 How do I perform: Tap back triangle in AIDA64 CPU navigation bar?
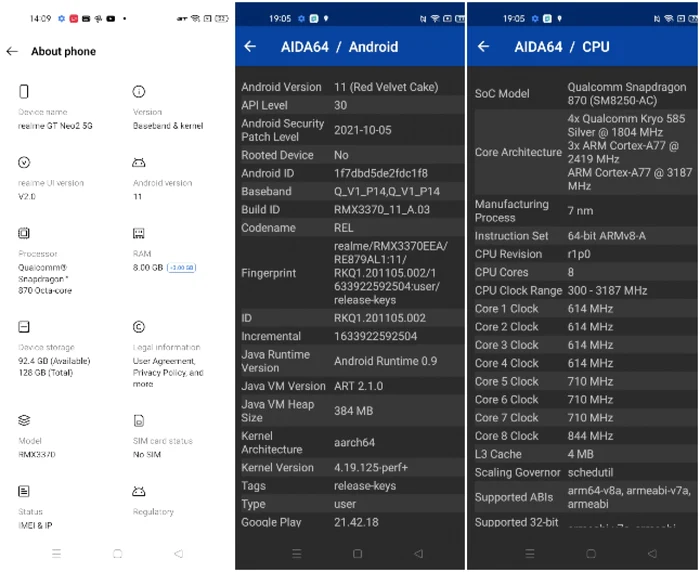coord(652,554)
